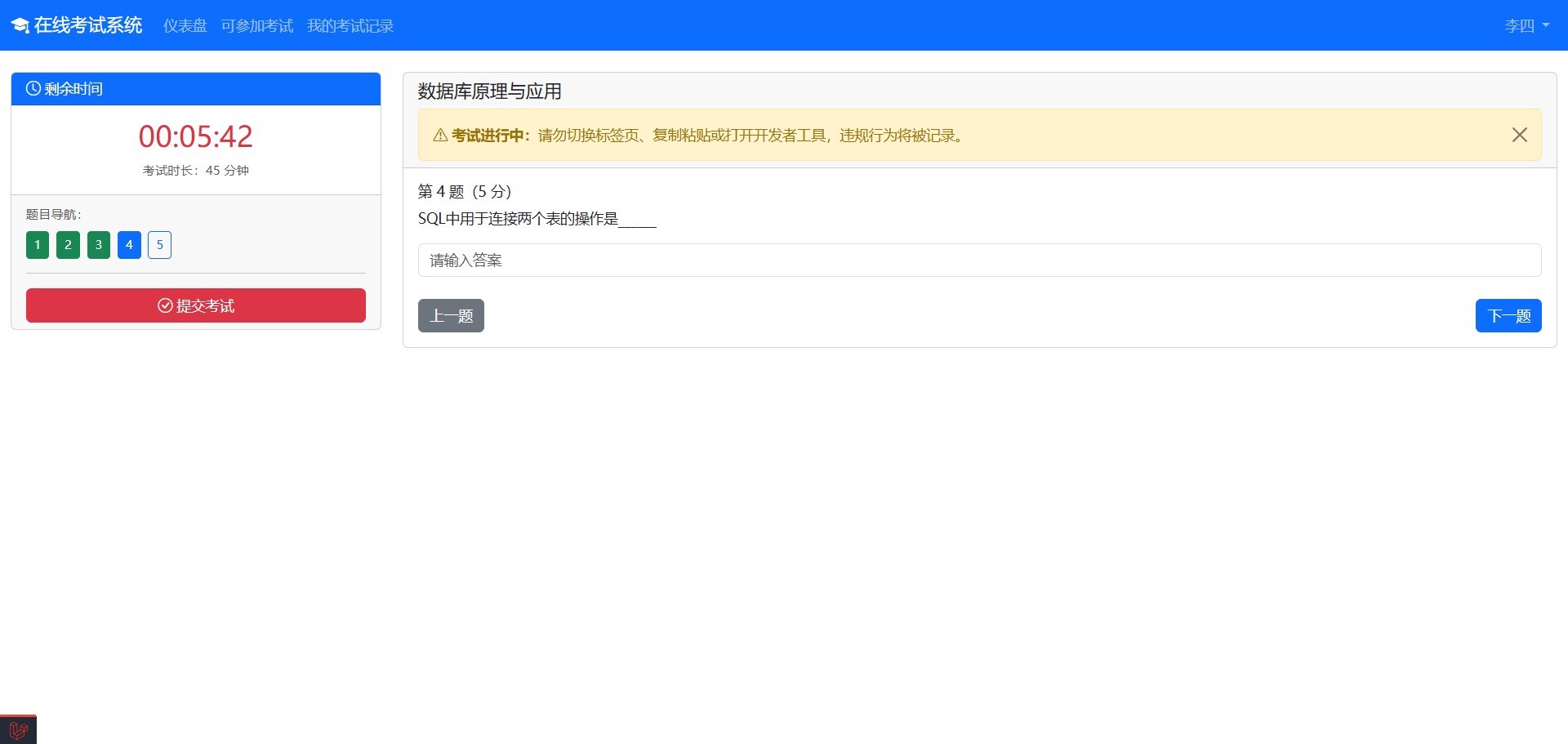
Task: Jump to question 5
Action: coord(160,245)
